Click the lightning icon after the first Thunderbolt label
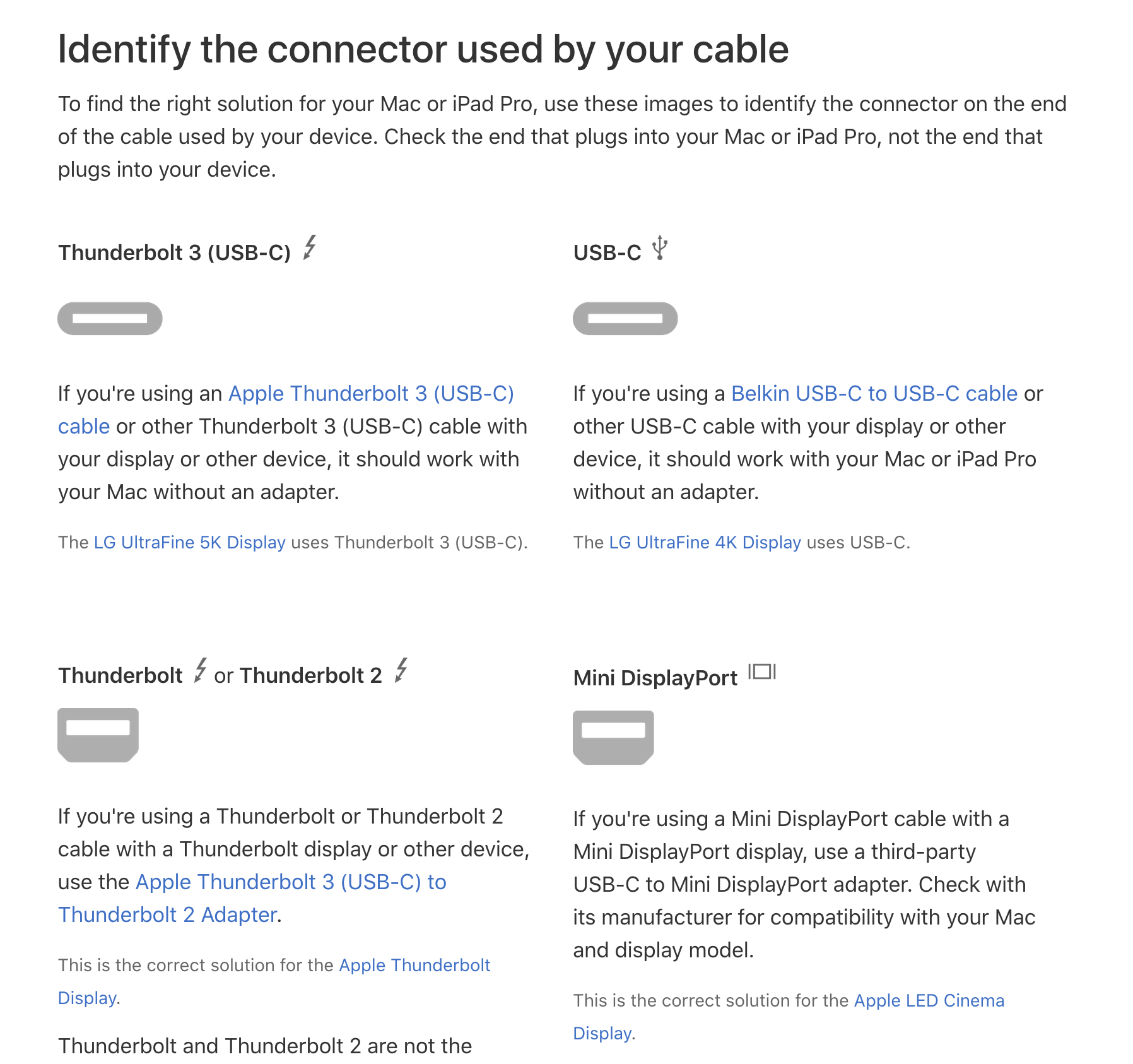The height and width of the screenshot is (1064, 1133). click(x=201, y=670)
